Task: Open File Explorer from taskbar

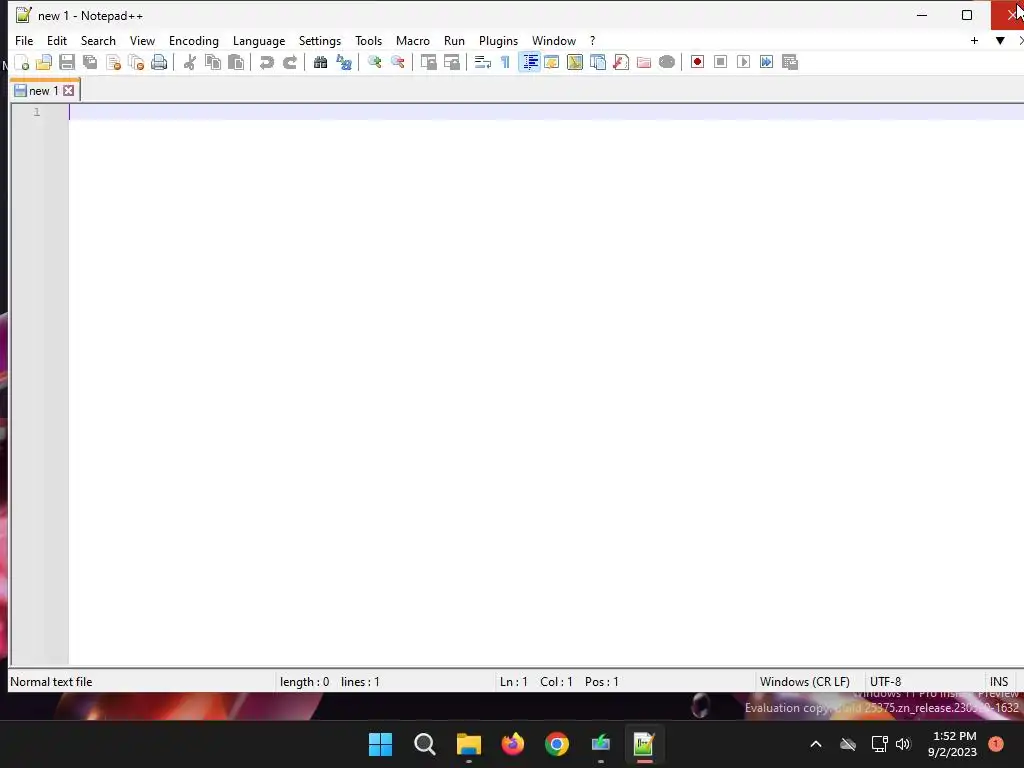Action: click(x=468, y=744)
